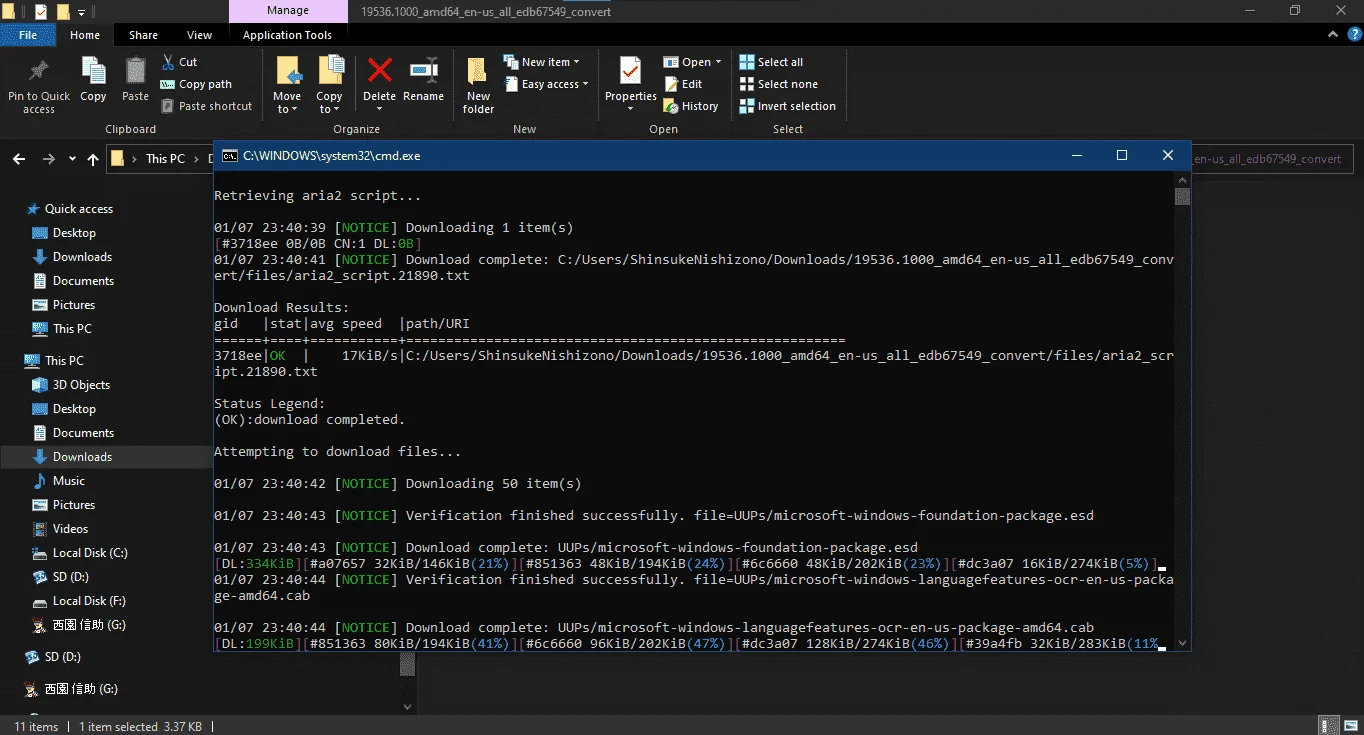Screen dimensions: 1364x735
Task: Open the Easy access dropdown
Action: 545,84
